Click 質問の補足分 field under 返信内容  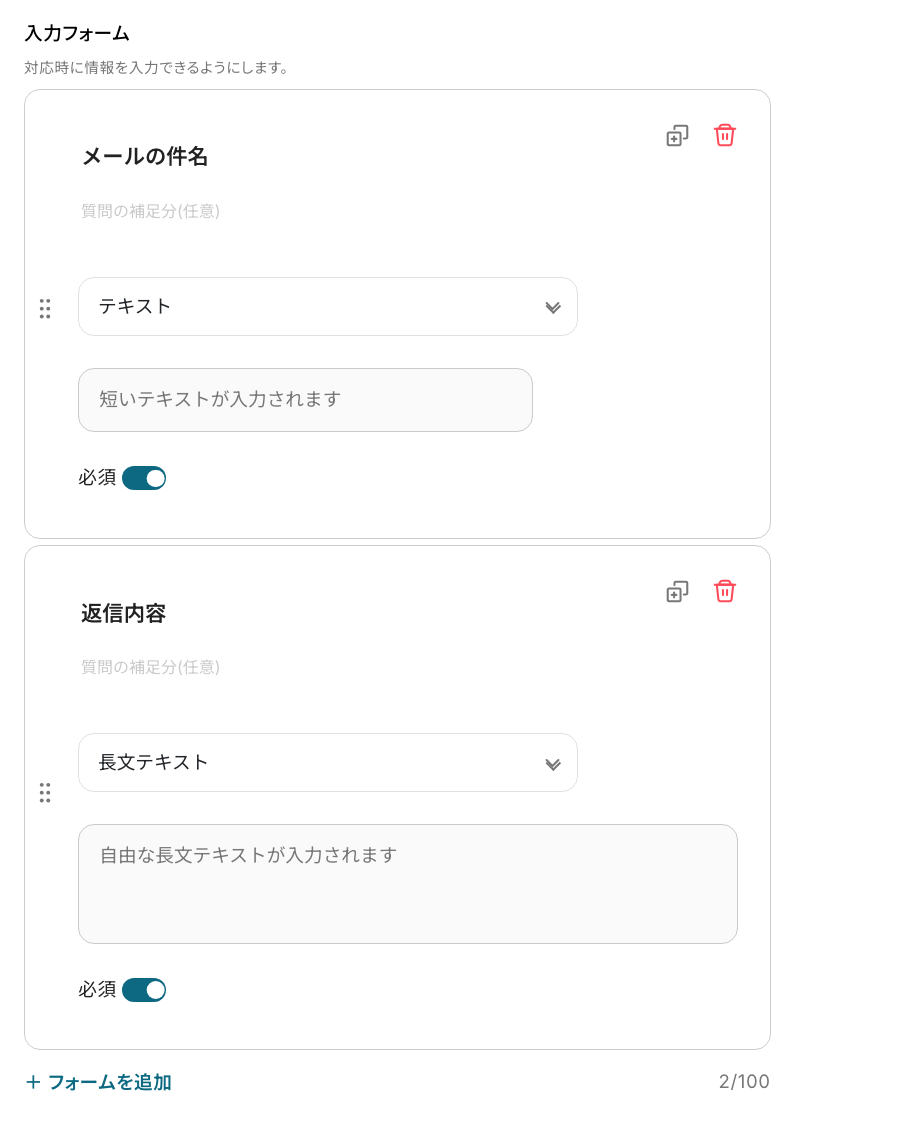click(x=151, y=667)
